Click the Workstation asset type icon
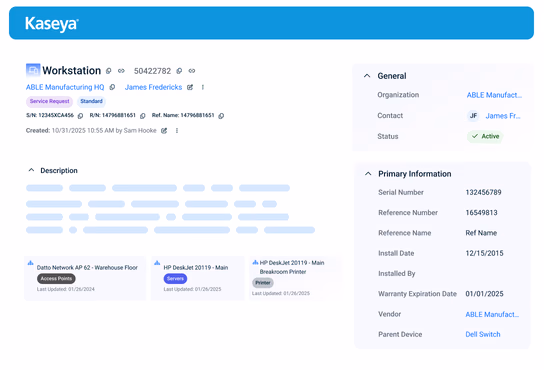 click(33, 70)
